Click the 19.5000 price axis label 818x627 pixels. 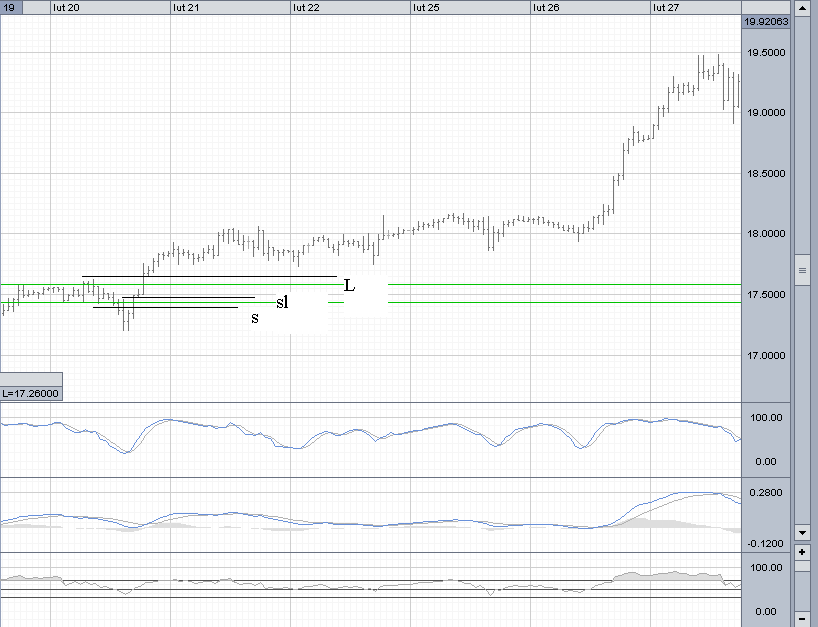[765, 52]
